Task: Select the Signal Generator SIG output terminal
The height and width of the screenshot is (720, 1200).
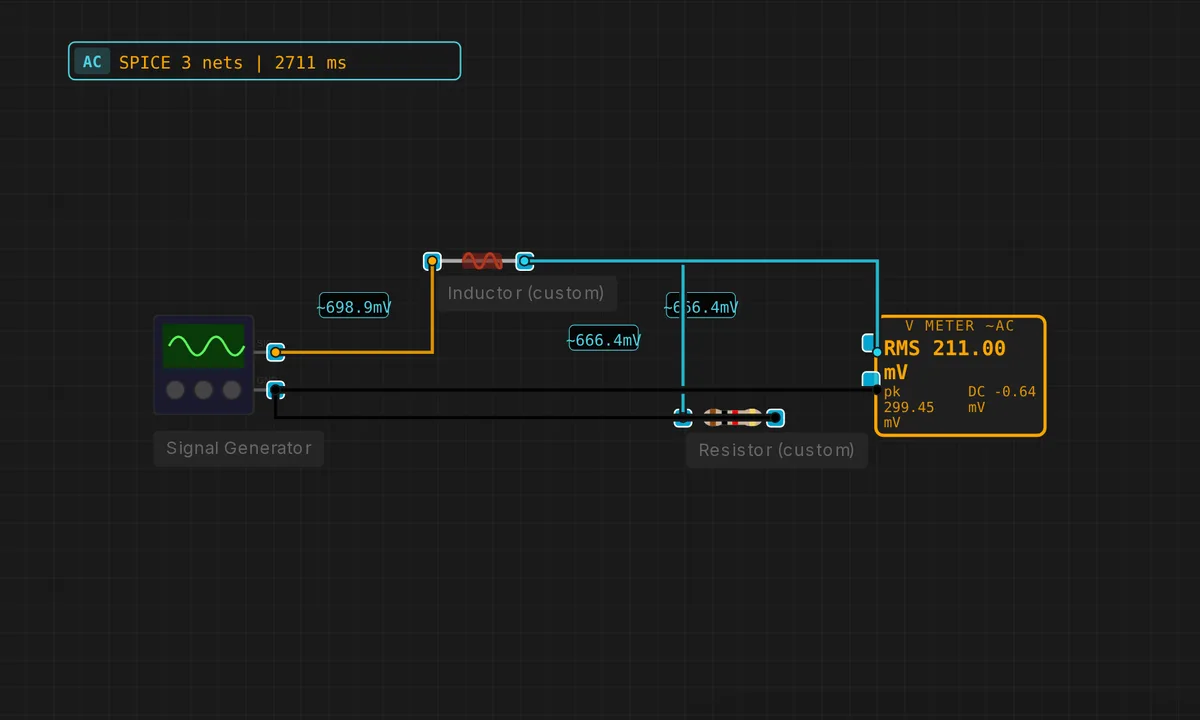Action: coord(276,352)
